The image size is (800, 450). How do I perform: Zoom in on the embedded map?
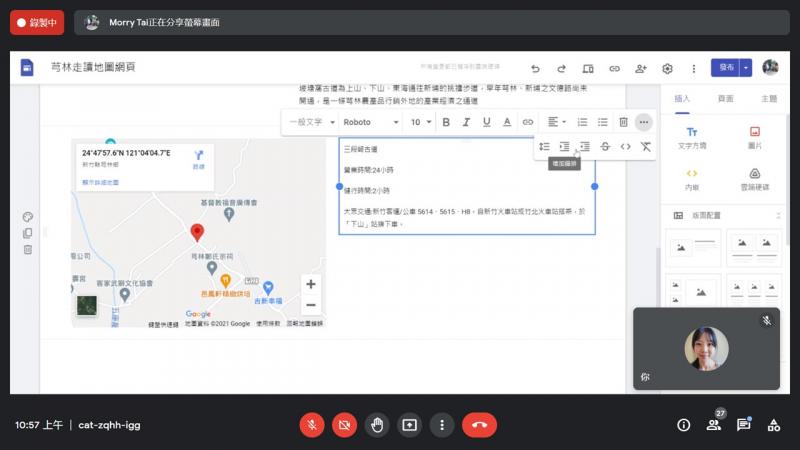(311, 284)
